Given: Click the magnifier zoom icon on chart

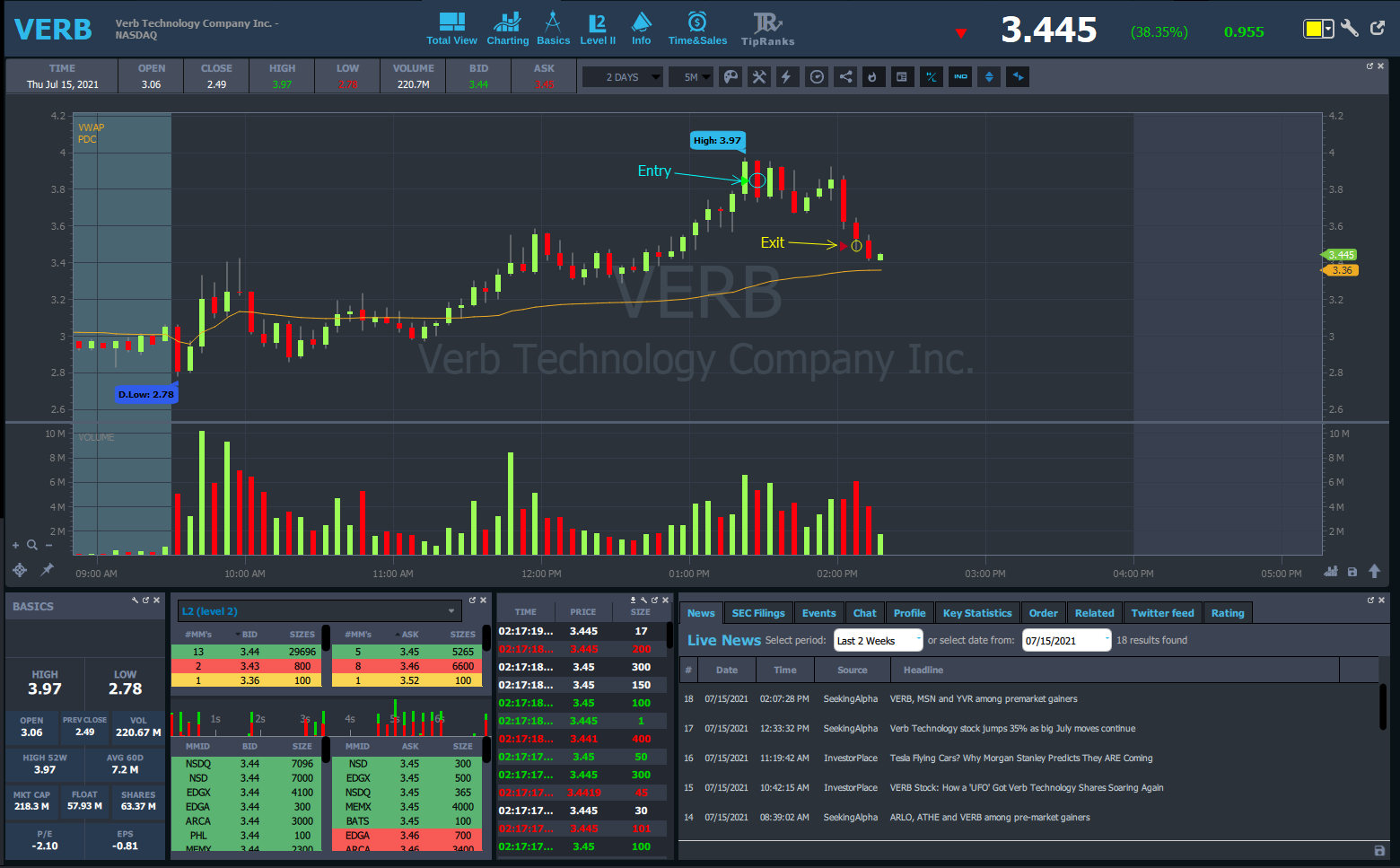Looking at the screenshot, I should click(32, 545).
